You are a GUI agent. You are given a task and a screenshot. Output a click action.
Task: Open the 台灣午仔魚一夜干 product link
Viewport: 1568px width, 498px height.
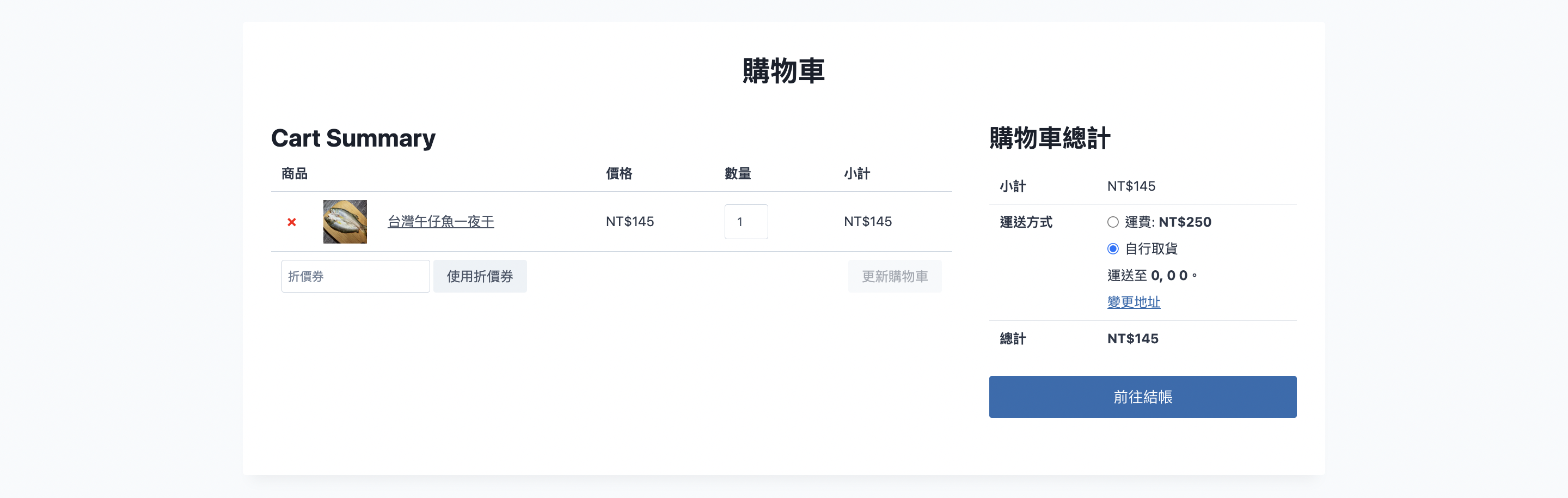pyautogui.click(x=440, y=222)
